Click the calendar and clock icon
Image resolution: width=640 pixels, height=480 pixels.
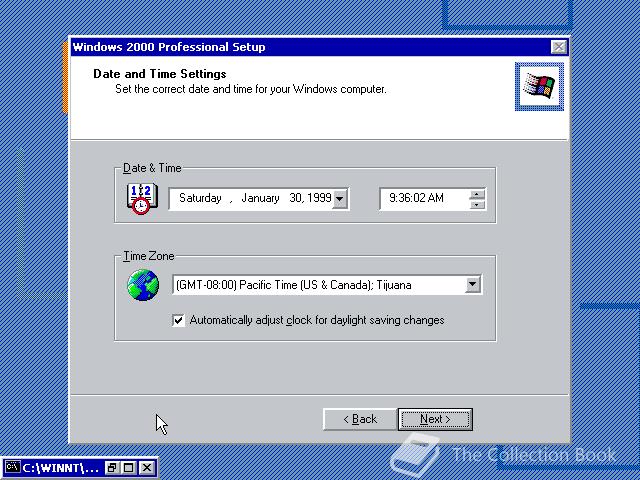pos(142,199)
